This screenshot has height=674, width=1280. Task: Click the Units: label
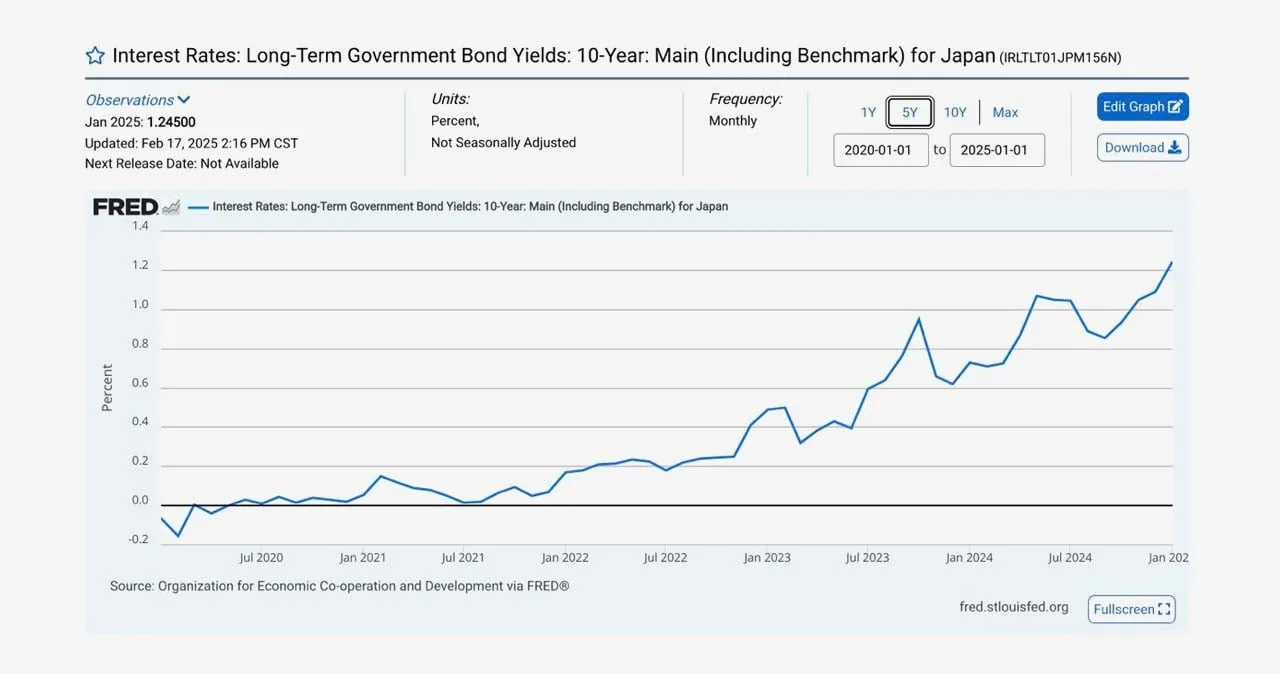click(450, 99)
